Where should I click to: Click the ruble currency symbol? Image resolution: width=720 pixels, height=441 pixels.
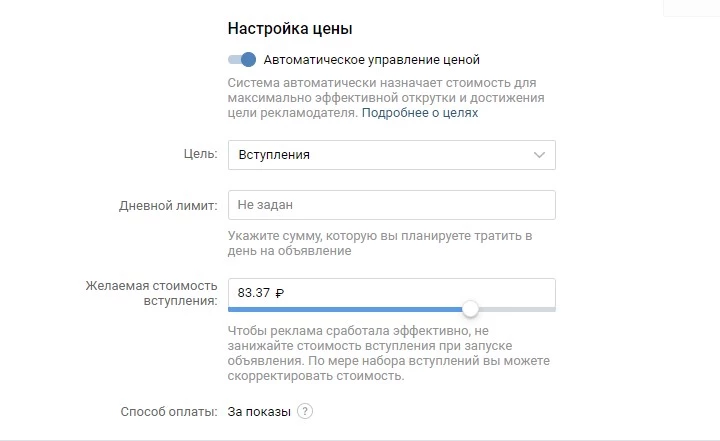pos(280,293)
